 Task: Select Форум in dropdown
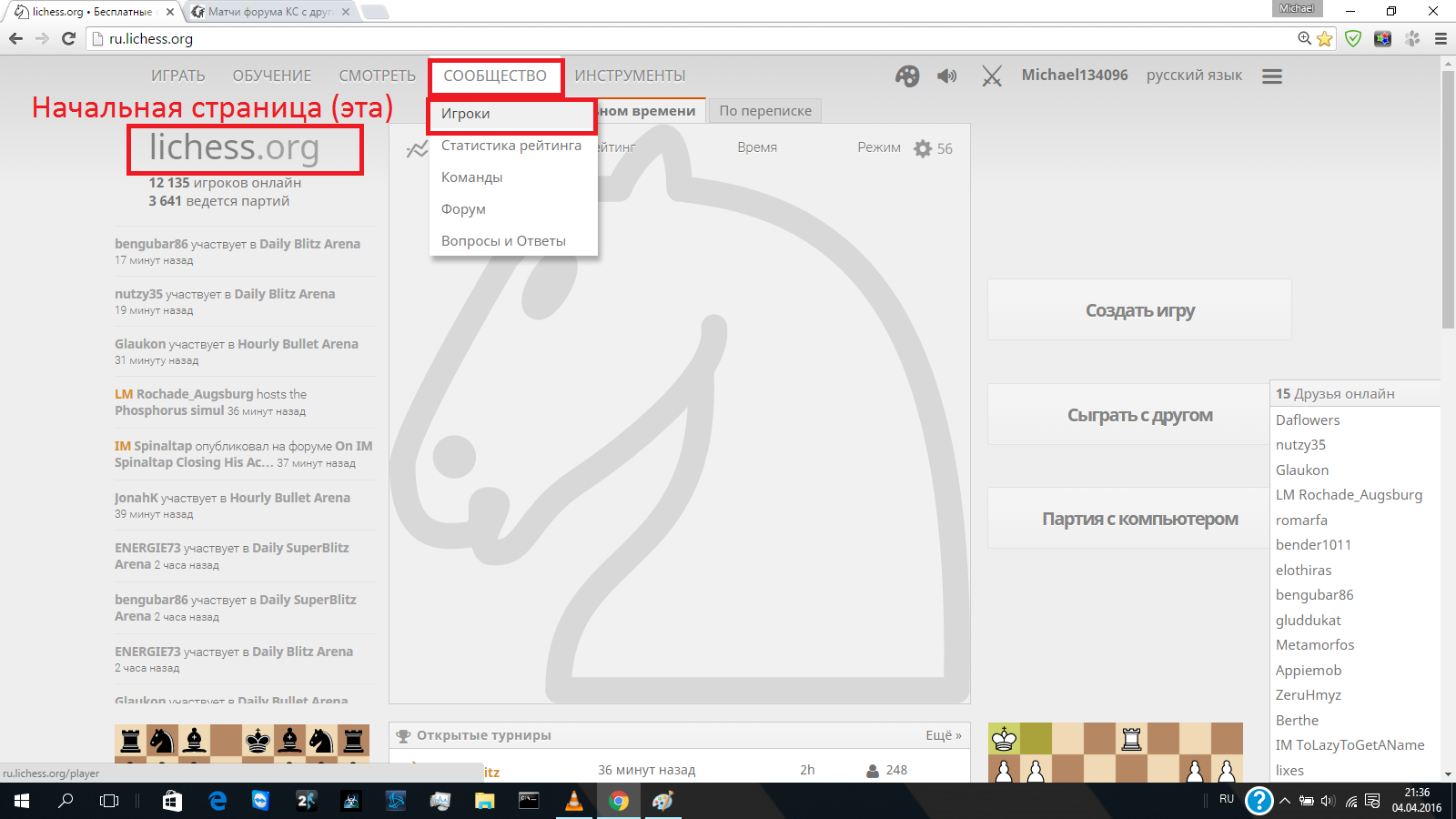click(x=513, y=209)
